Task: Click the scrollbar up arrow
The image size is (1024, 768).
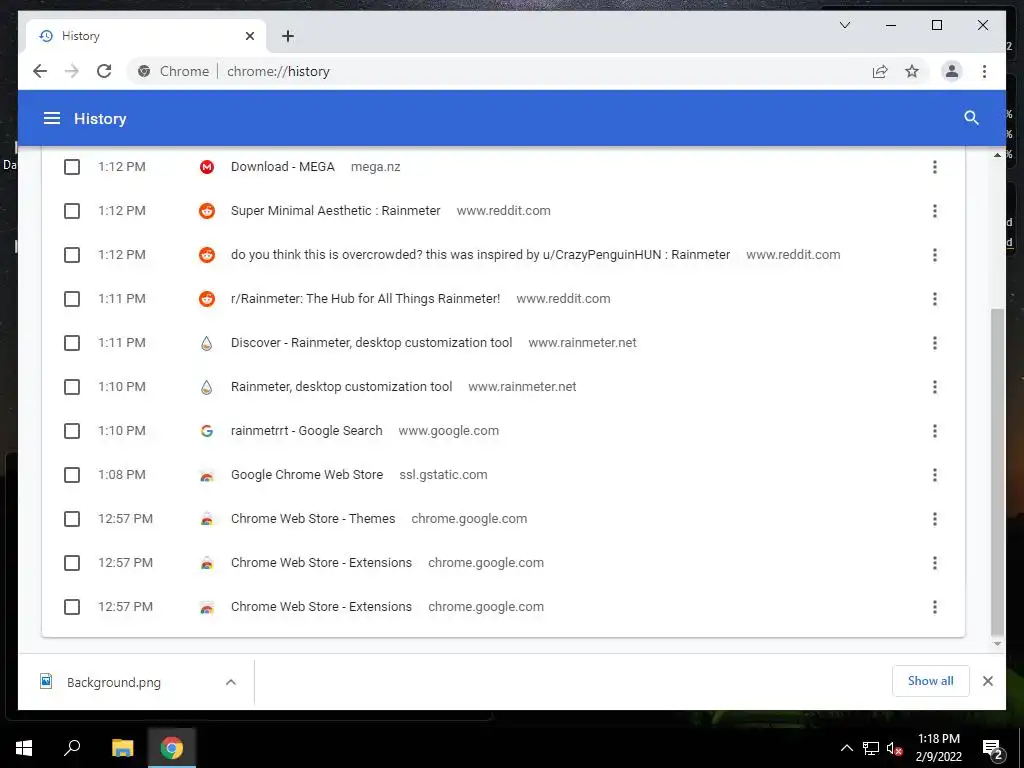Action: (x=997, y=155)
